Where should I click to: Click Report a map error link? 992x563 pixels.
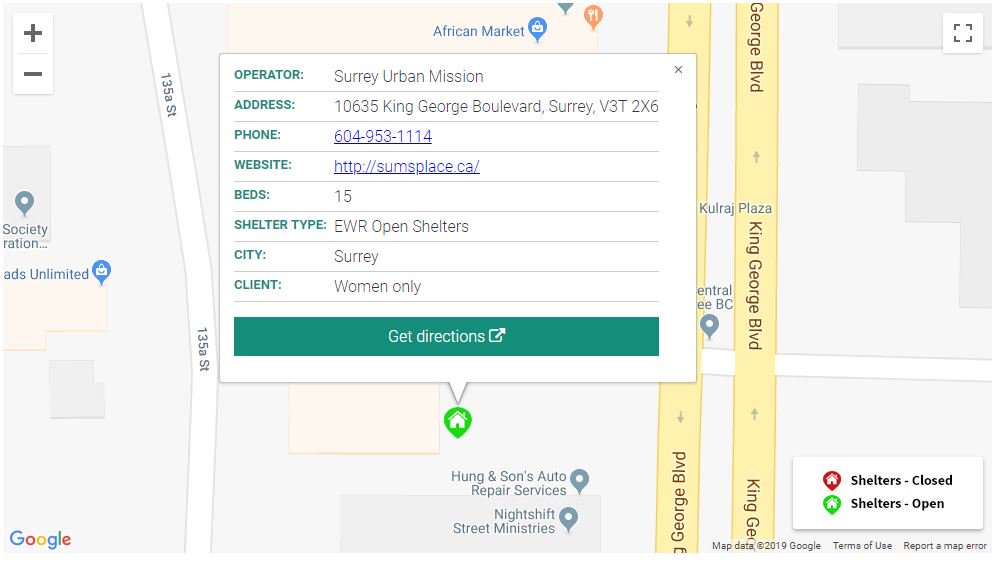(945, 545)
